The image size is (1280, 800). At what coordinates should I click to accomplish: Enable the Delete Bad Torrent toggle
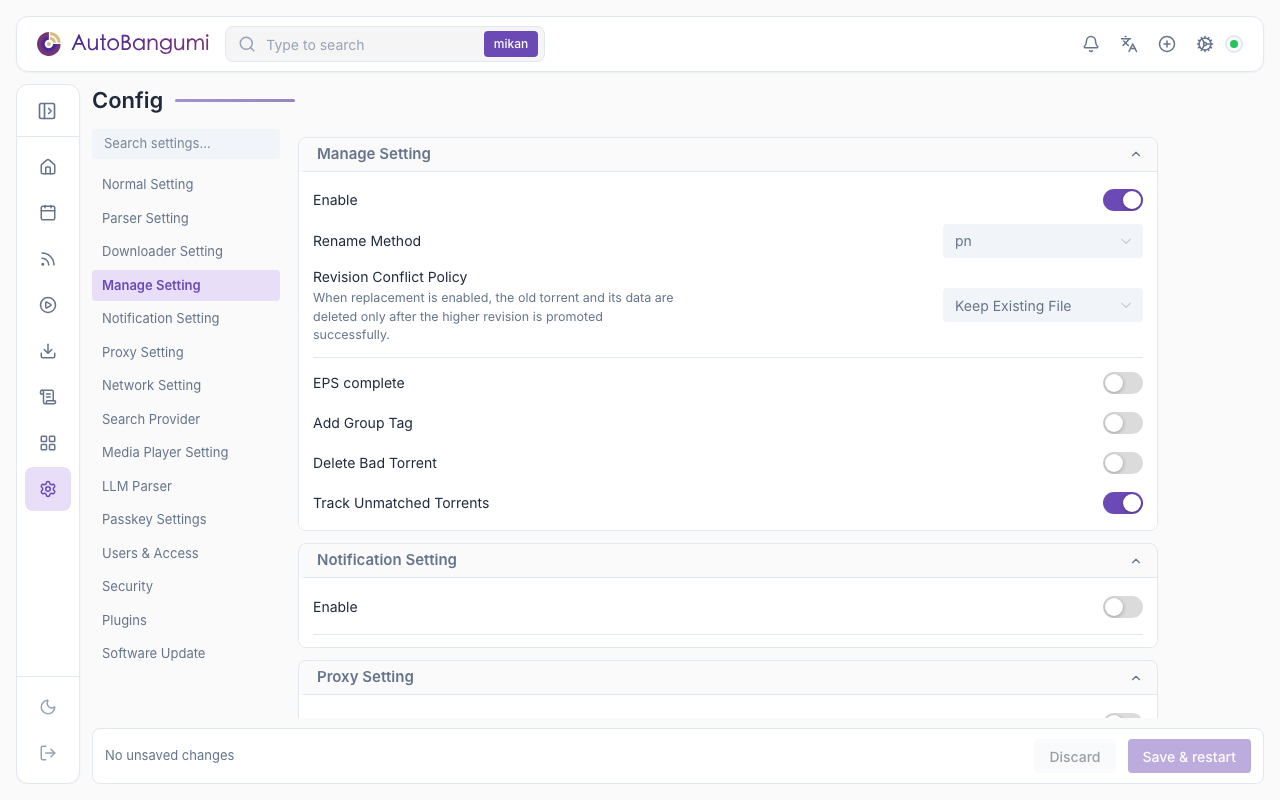click(x=1123, y=463)
